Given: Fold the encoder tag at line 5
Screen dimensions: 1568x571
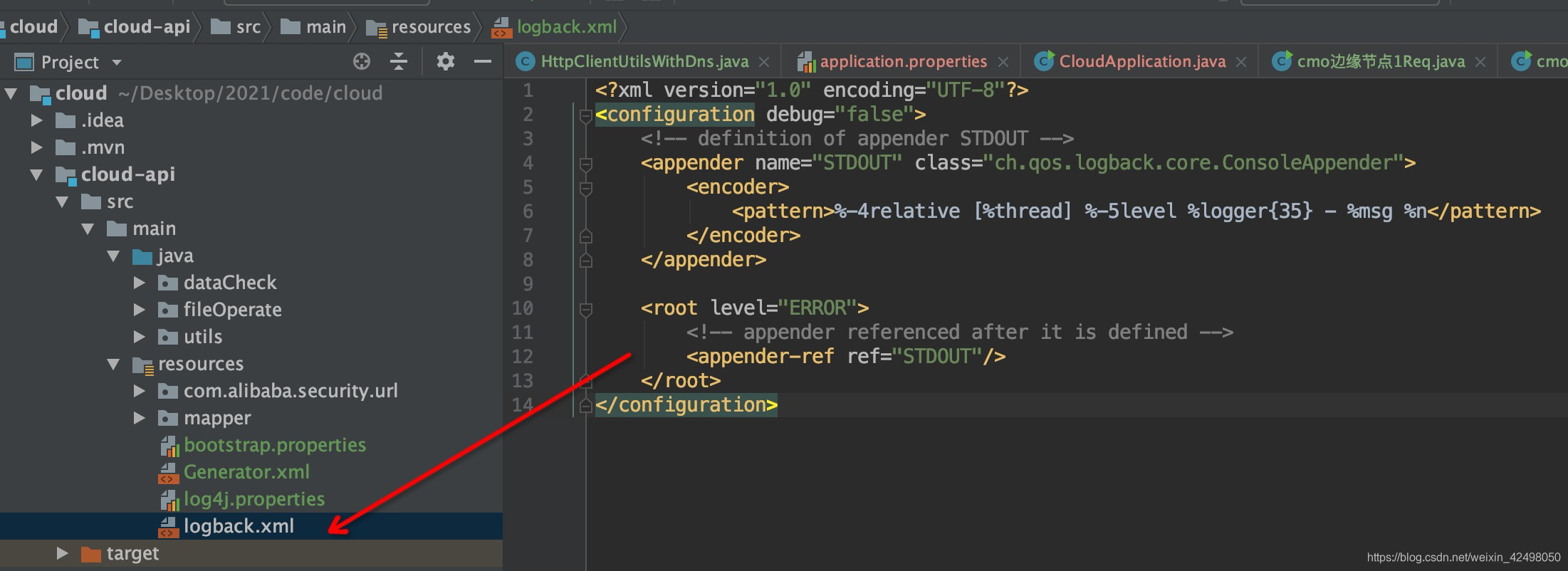Looking at the screenshot, I should [586, 188].
